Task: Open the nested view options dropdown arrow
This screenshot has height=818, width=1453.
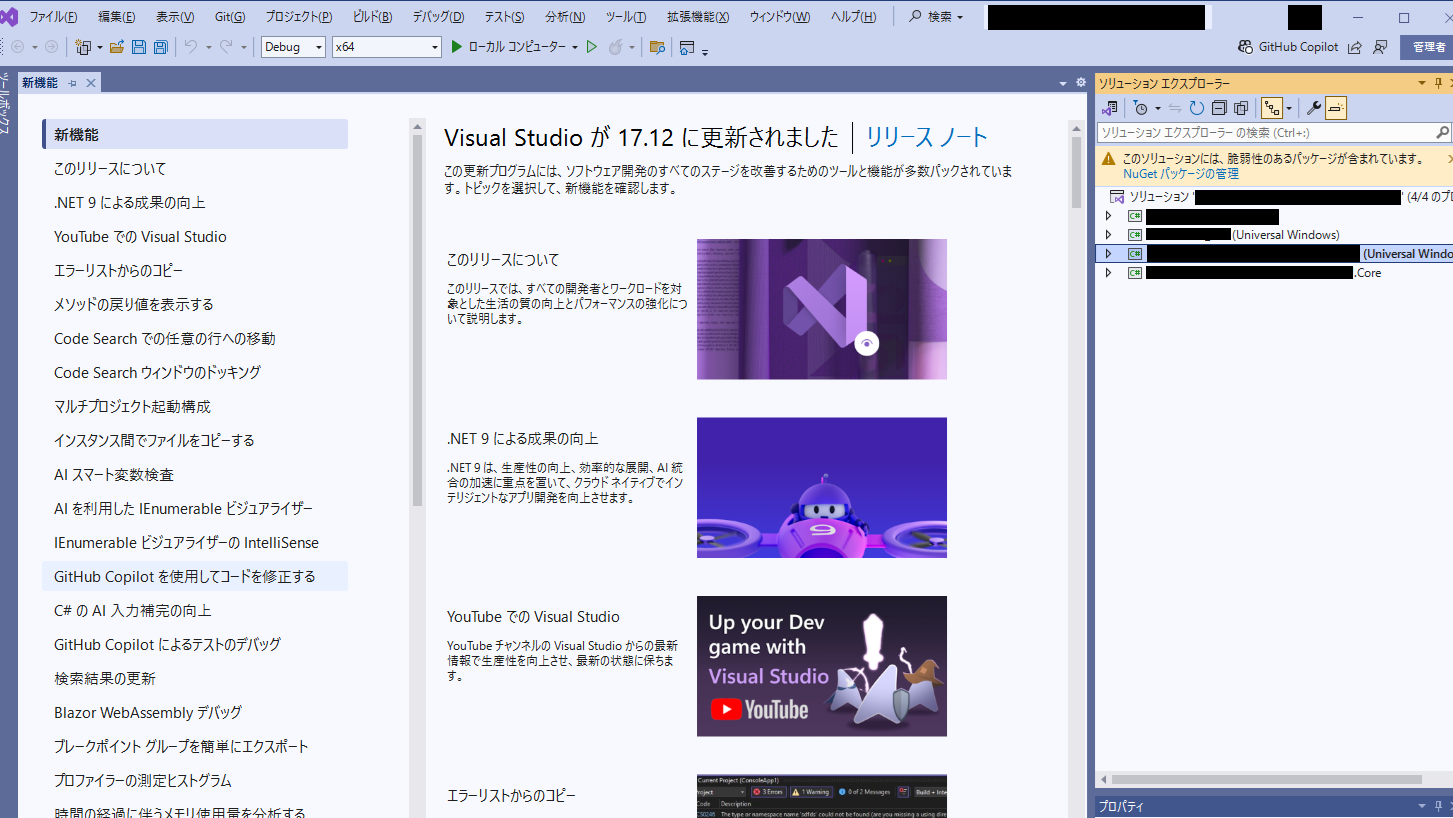Action: point(1289,108)
